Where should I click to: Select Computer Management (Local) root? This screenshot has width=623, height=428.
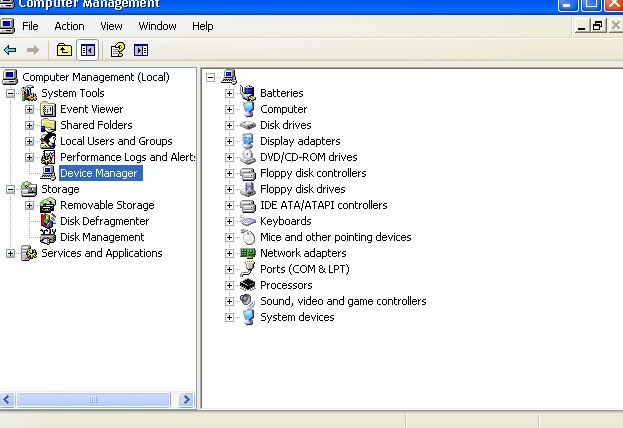(x=96, y=77)
